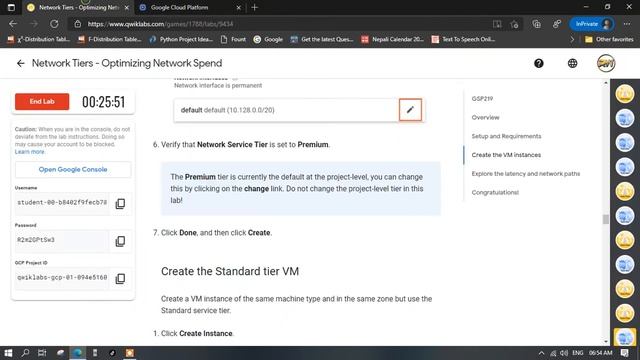
Task: Open the volume control in system tray
Action: (564, 353)
